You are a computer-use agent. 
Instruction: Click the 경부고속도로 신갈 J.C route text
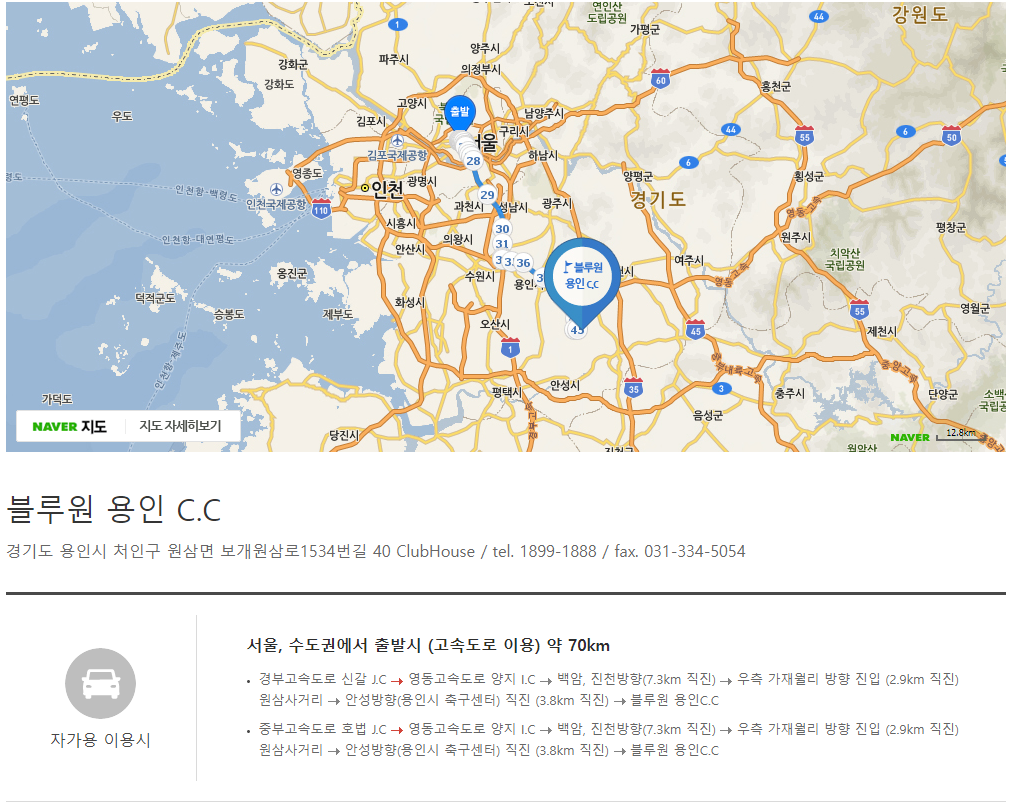pos(323,679)
